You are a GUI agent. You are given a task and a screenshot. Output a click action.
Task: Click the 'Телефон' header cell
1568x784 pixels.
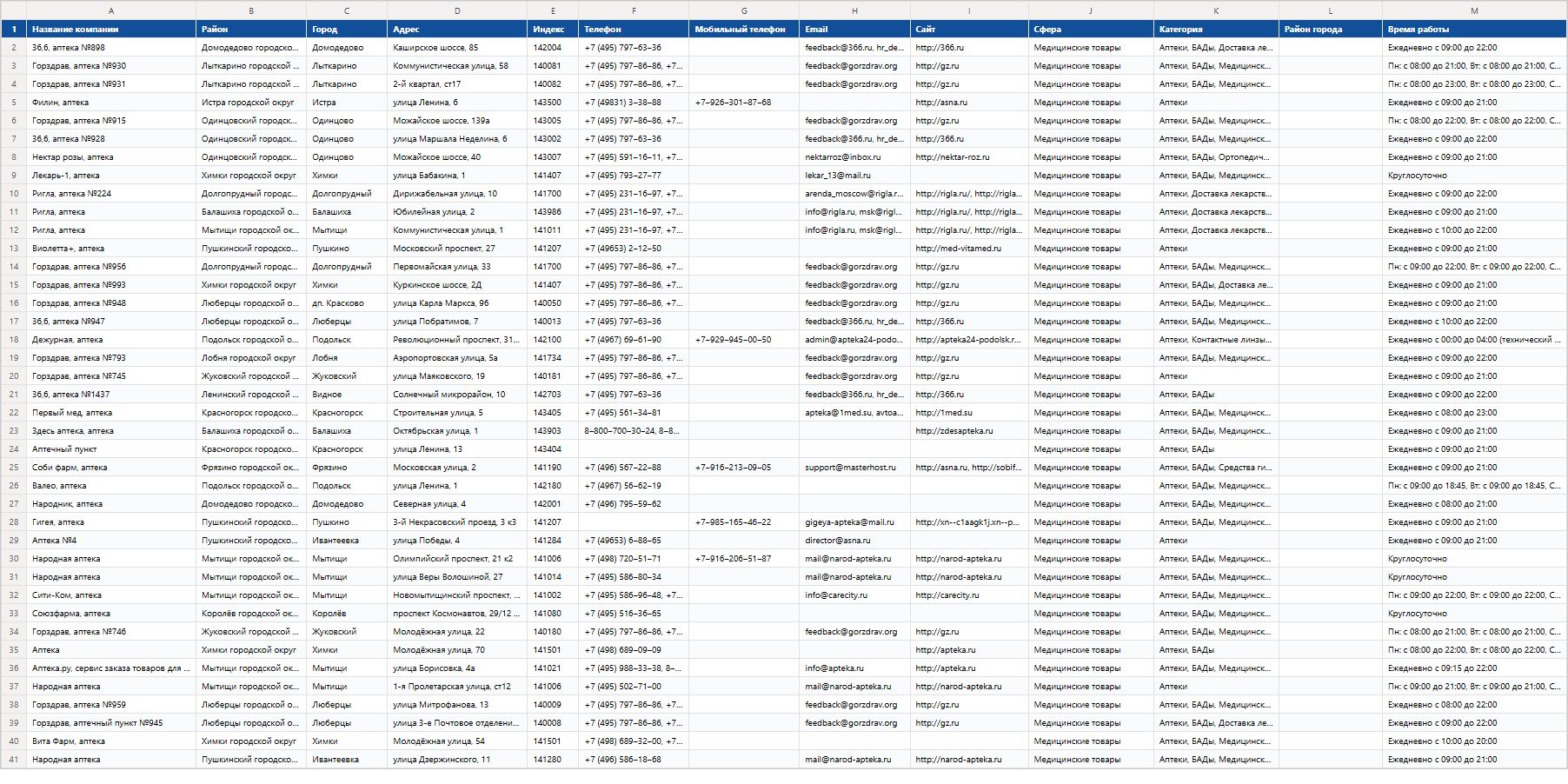pos(634,30)
